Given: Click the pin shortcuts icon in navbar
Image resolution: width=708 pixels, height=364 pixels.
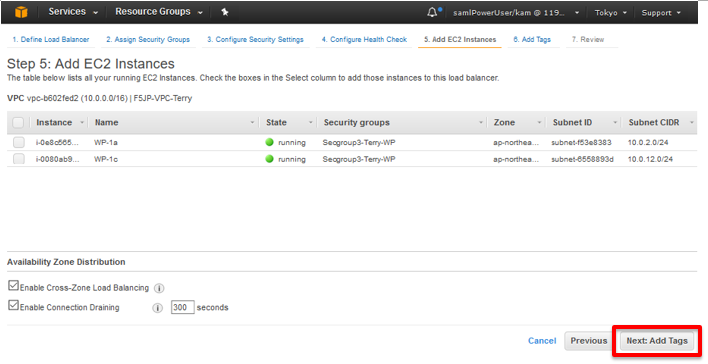Looking at the screenshot, I should coord(224,12).
